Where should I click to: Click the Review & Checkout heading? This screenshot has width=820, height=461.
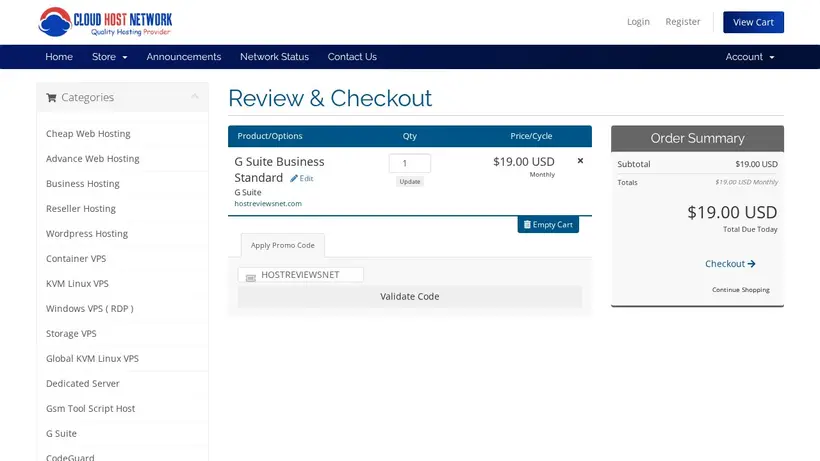(330, 98)
